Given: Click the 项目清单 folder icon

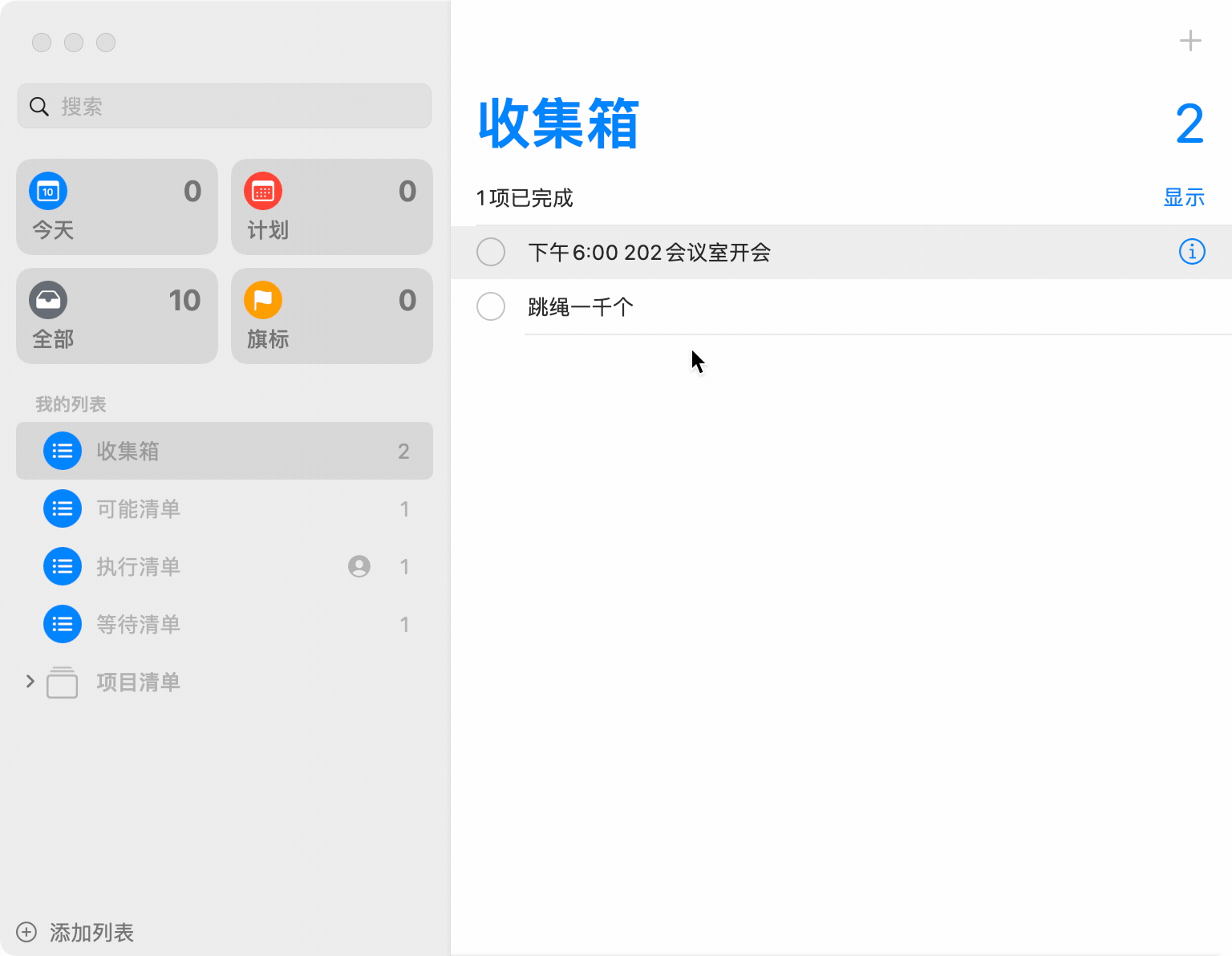Looking at the screenshot, I should pos(63,683).
